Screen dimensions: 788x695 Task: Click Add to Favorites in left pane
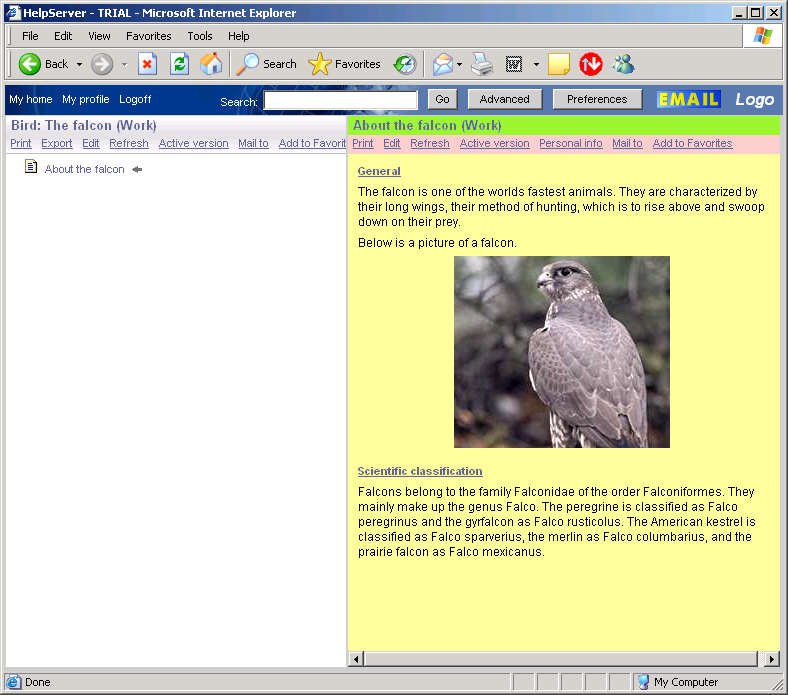click(x=312, y=143)
